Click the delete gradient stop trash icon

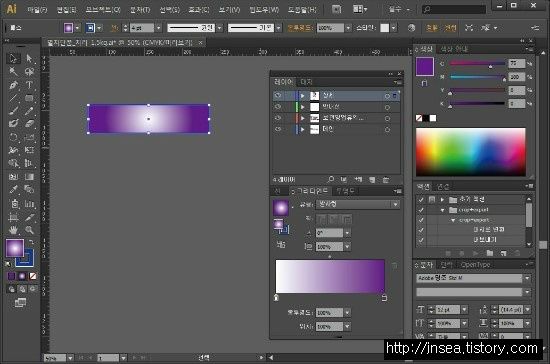pyautogui.click(x=394, y=265)
